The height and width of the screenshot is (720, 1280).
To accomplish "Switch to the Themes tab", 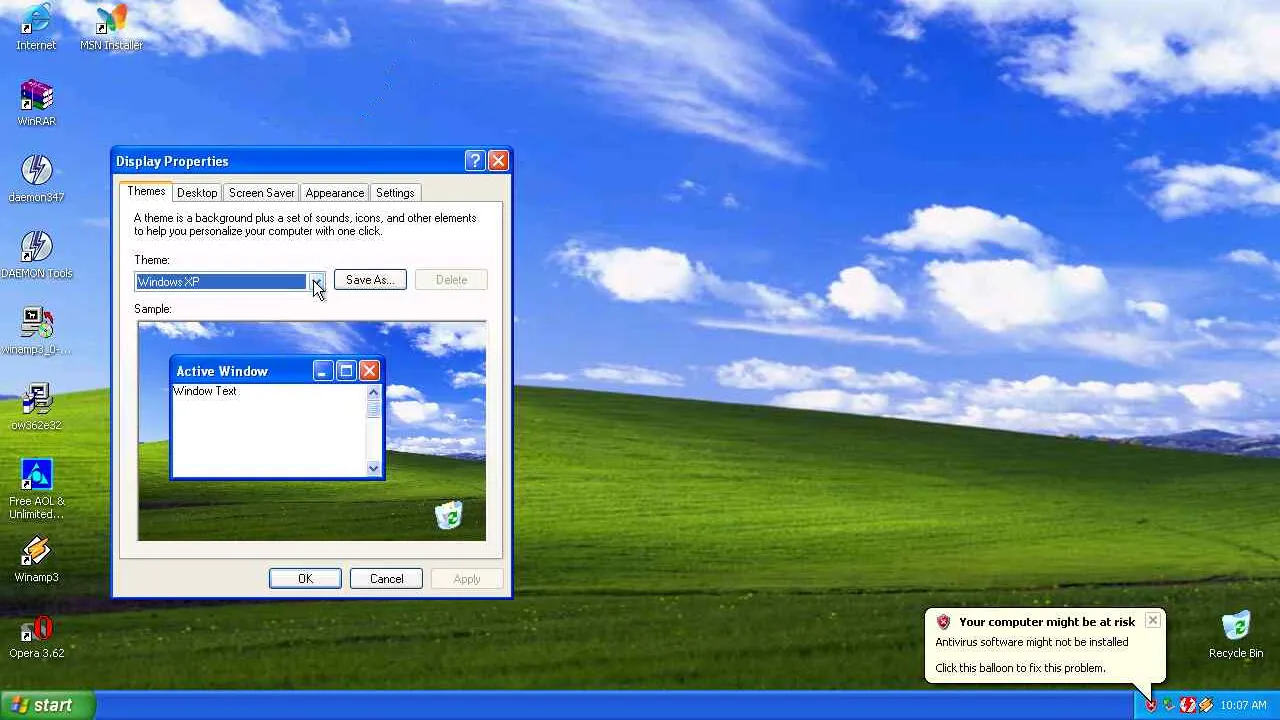I will (146, 192).
